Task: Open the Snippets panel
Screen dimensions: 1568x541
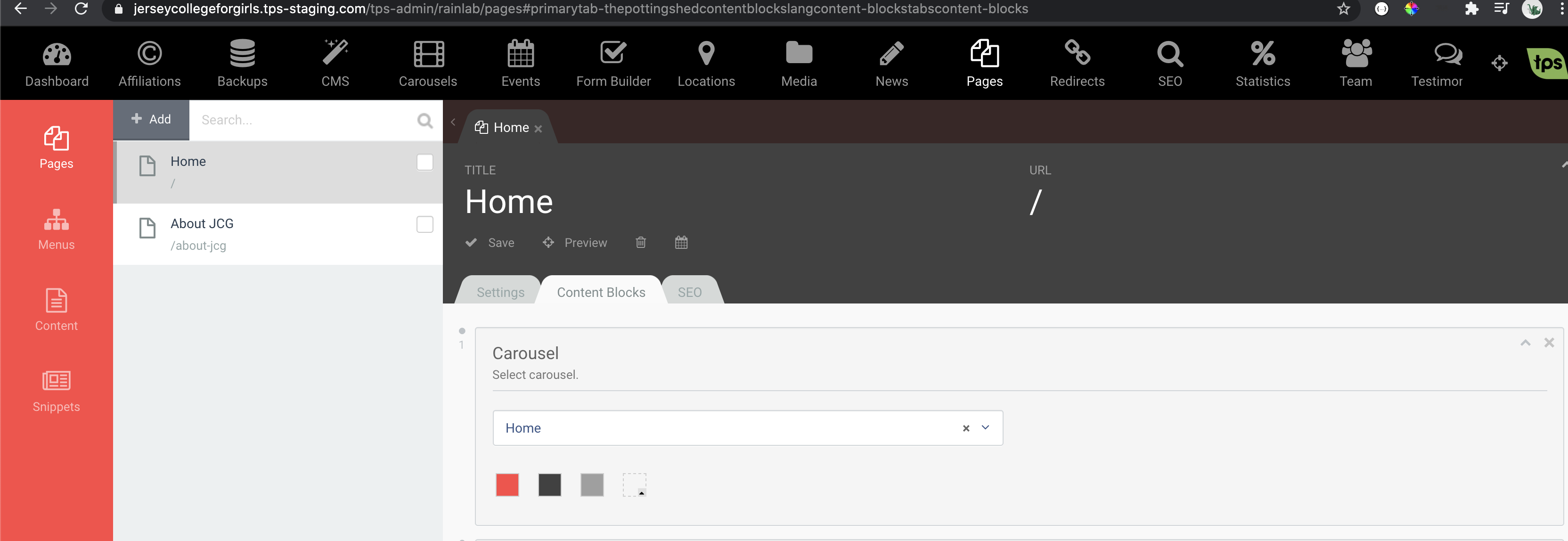Action: coord(56,390)
